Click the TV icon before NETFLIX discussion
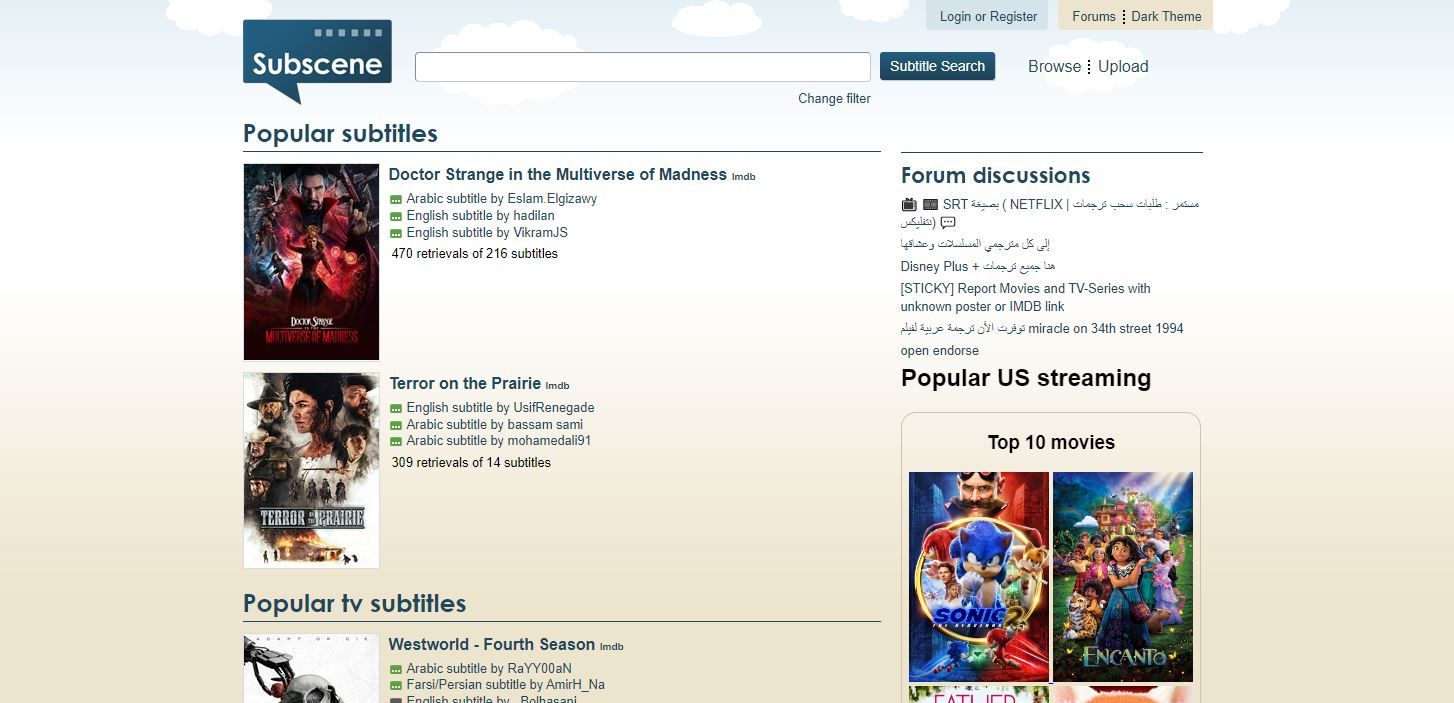Viewport: 1454px width, 703px height. (909, 205)
